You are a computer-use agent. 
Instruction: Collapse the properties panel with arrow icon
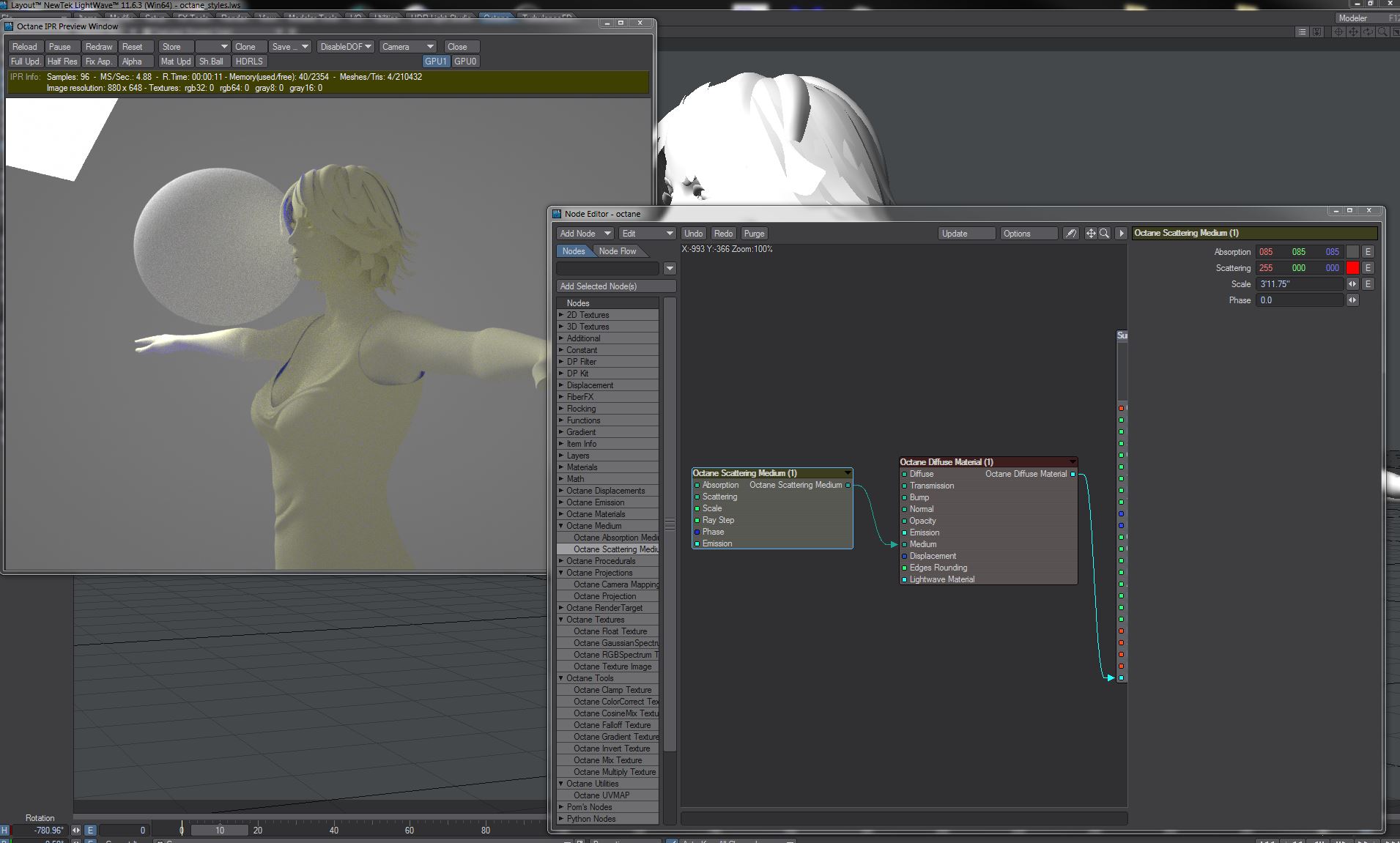[1121, 234]
